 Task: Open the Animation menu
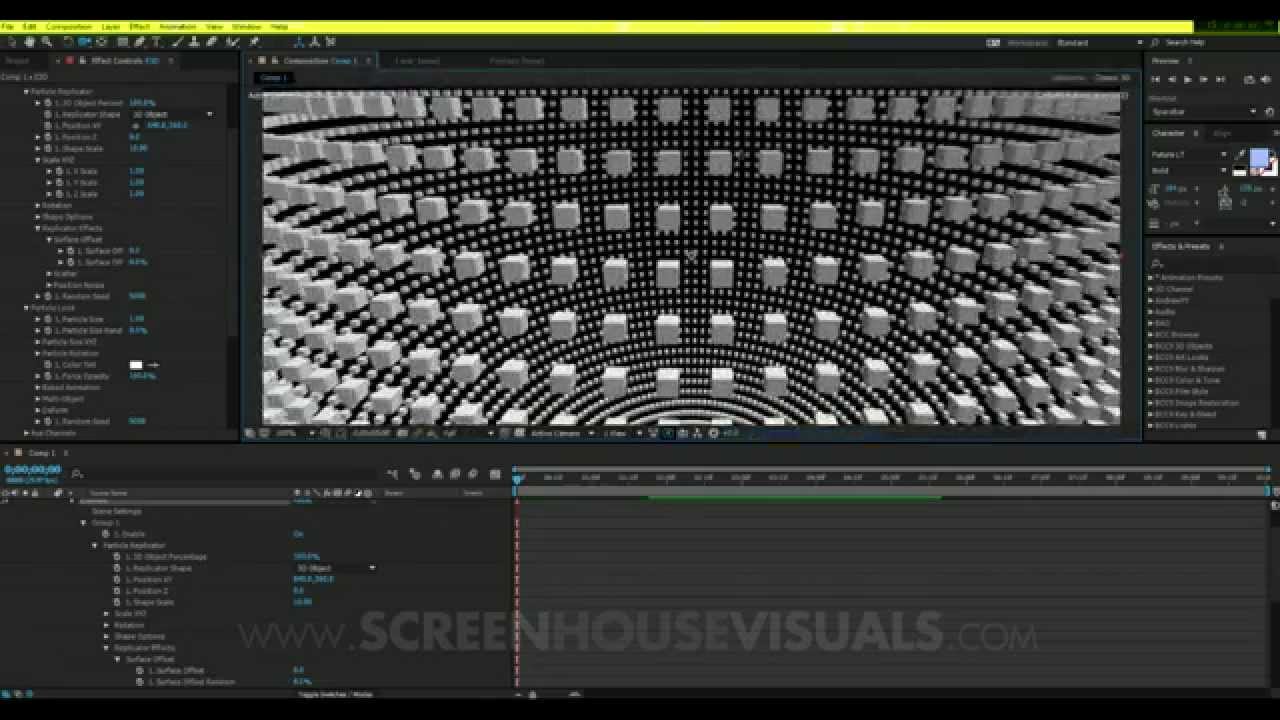click(179, 26)
